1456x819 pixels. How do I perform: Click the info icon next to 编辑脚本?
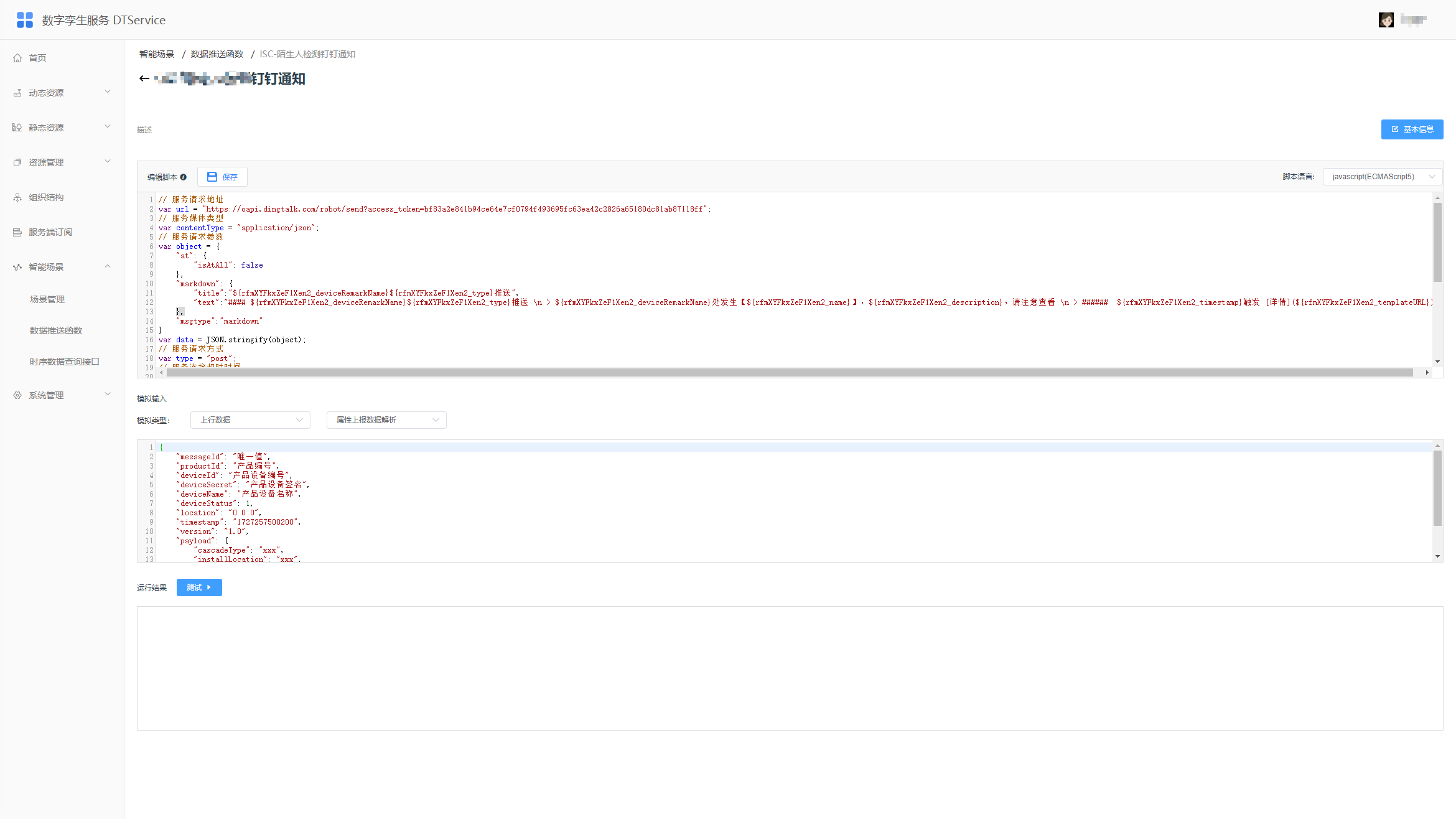click(x=184, y=177)
